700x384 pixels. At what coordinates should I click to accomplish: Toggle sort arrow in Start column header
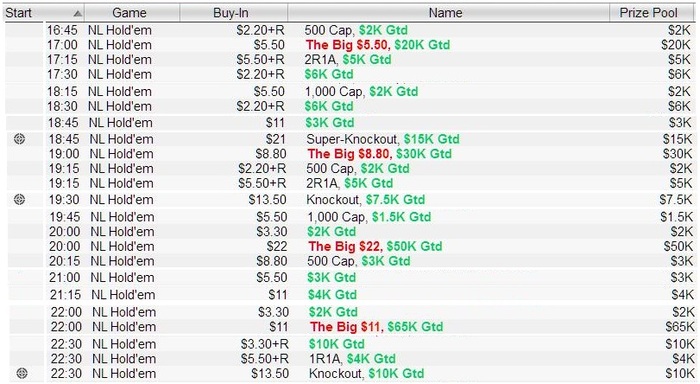78,13
